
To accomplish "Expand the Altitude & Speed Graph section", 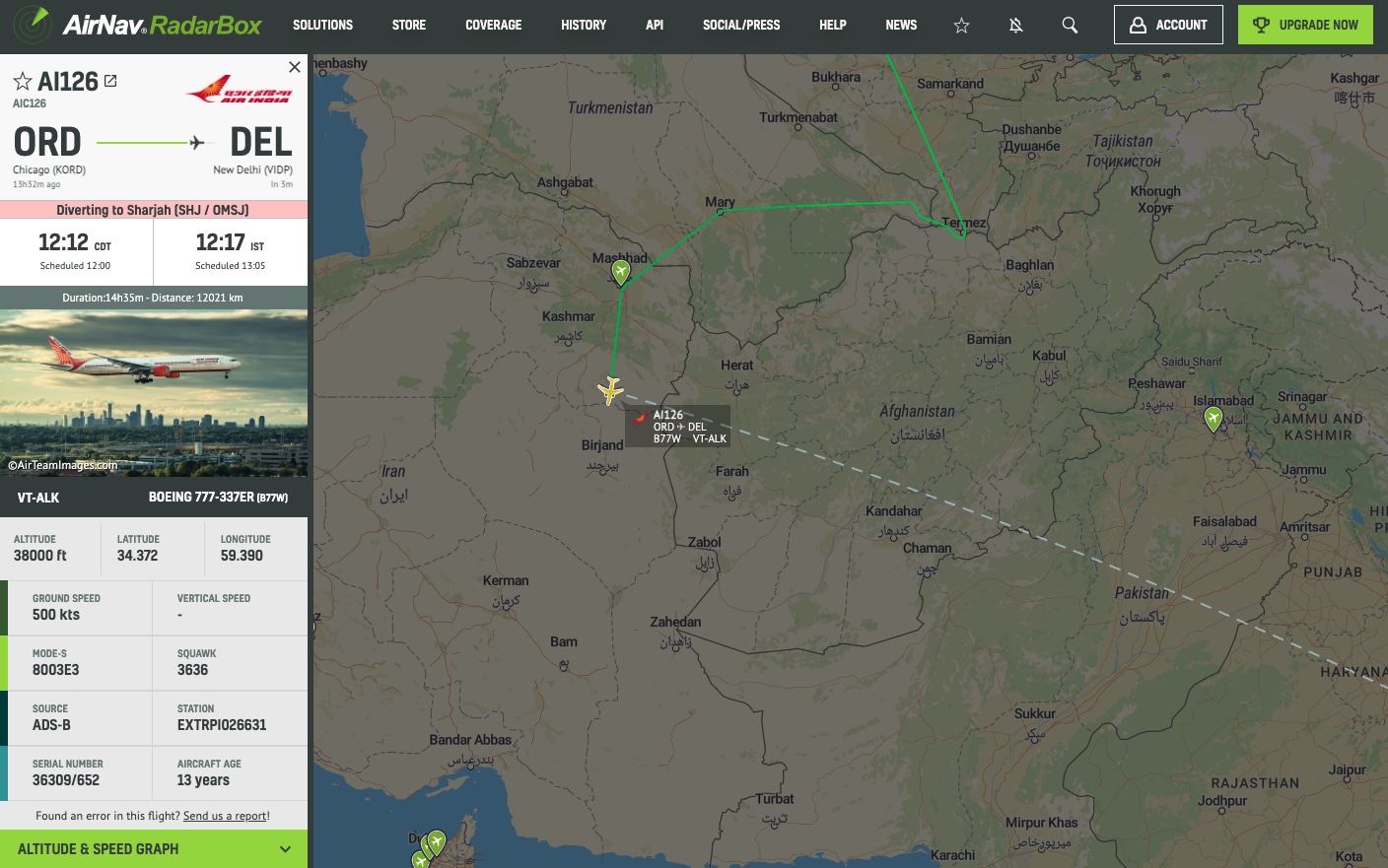I will [x=154, y=849].
